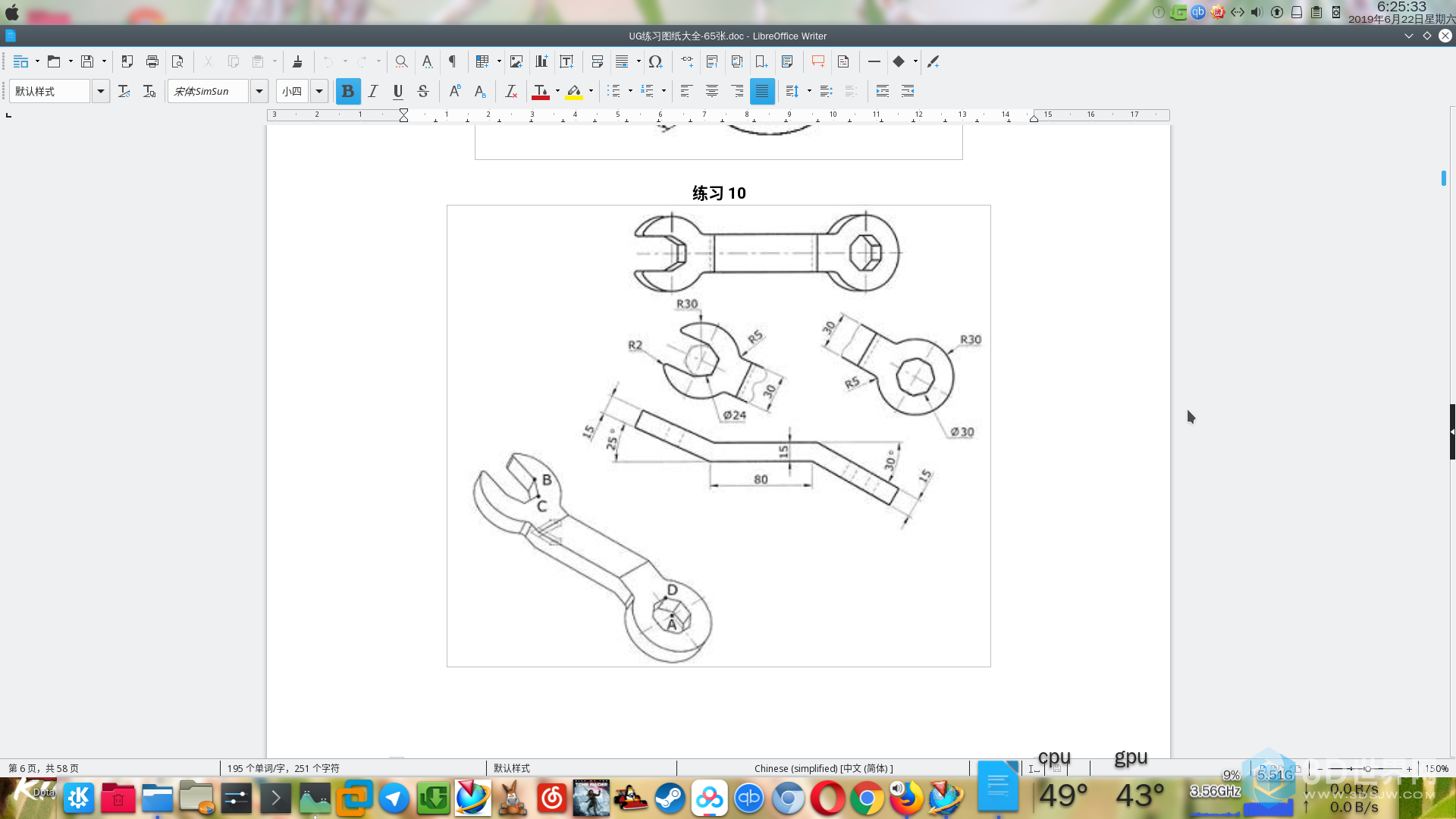Insert chart icon
This screenshot has width=1456, height=819.
(541, 61)
